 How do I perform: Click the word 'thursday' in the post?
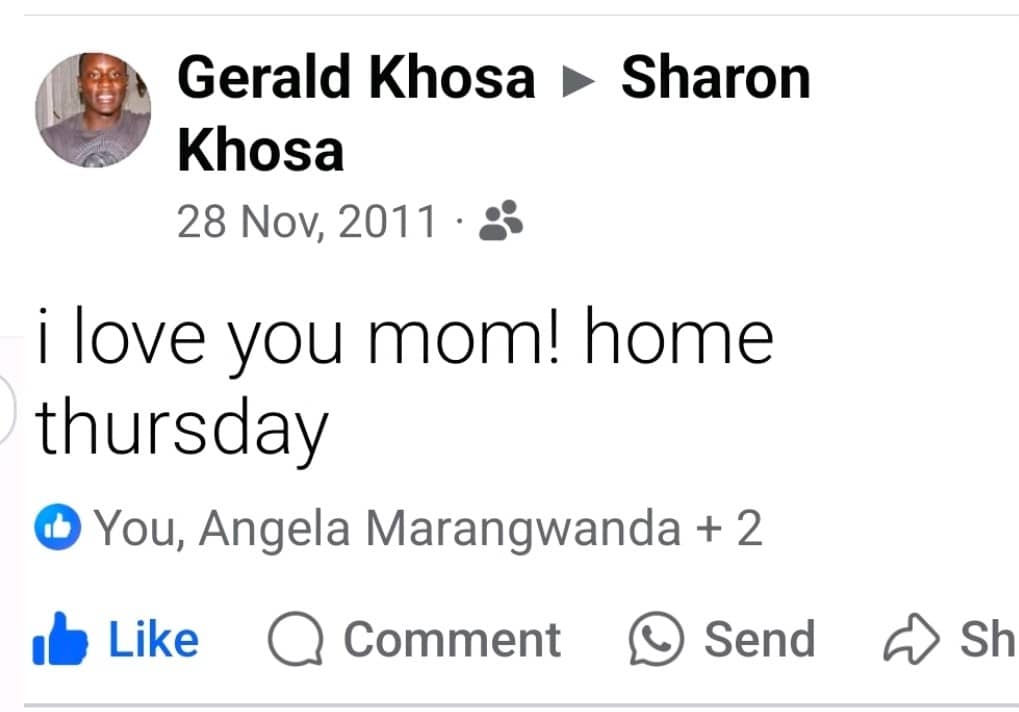tap(182, 429)
